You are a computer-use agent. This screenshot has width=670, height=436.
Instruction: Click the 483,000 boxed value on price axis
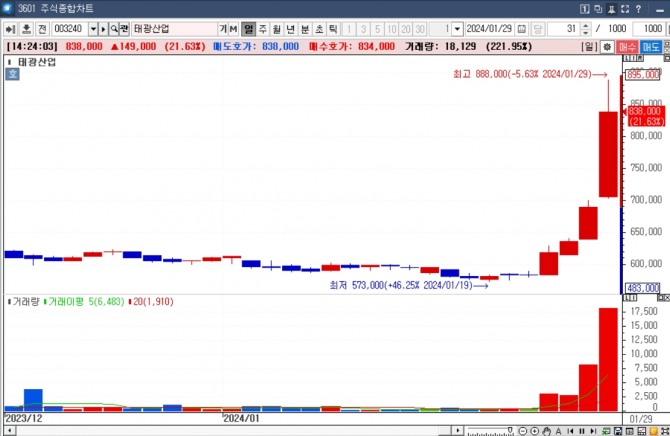pyautogui.click(x=644, y=288)
